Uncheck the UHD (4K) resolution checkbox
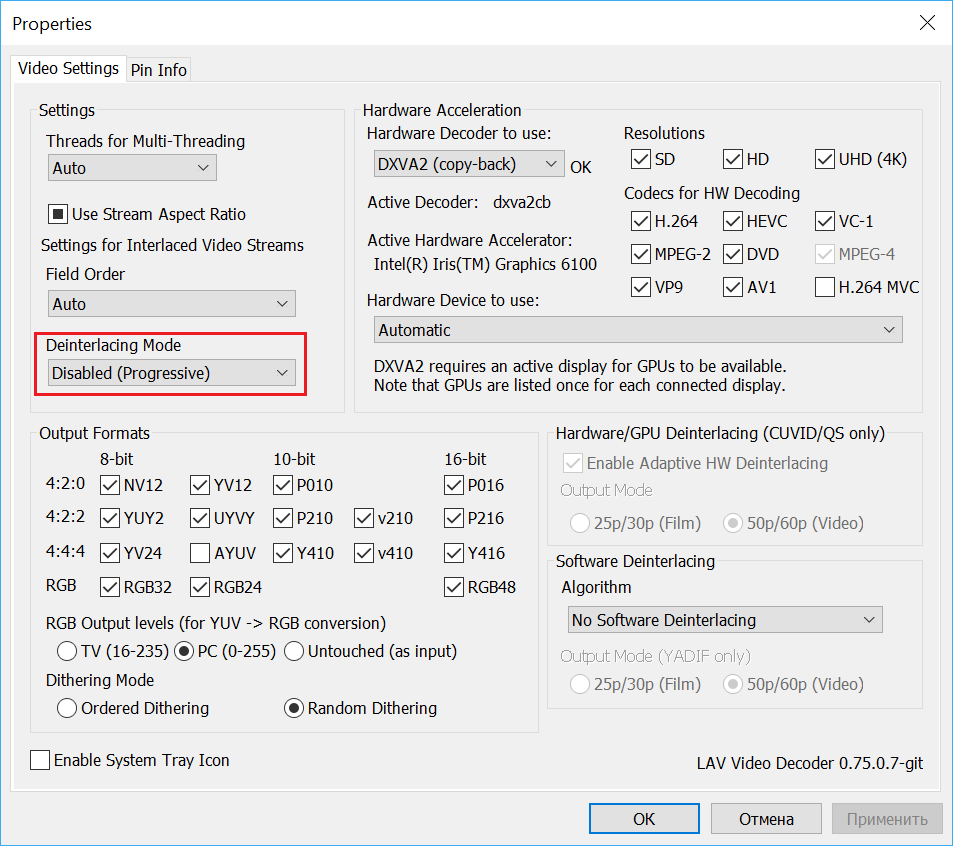 pyautogui.click(x=825, y=159)
